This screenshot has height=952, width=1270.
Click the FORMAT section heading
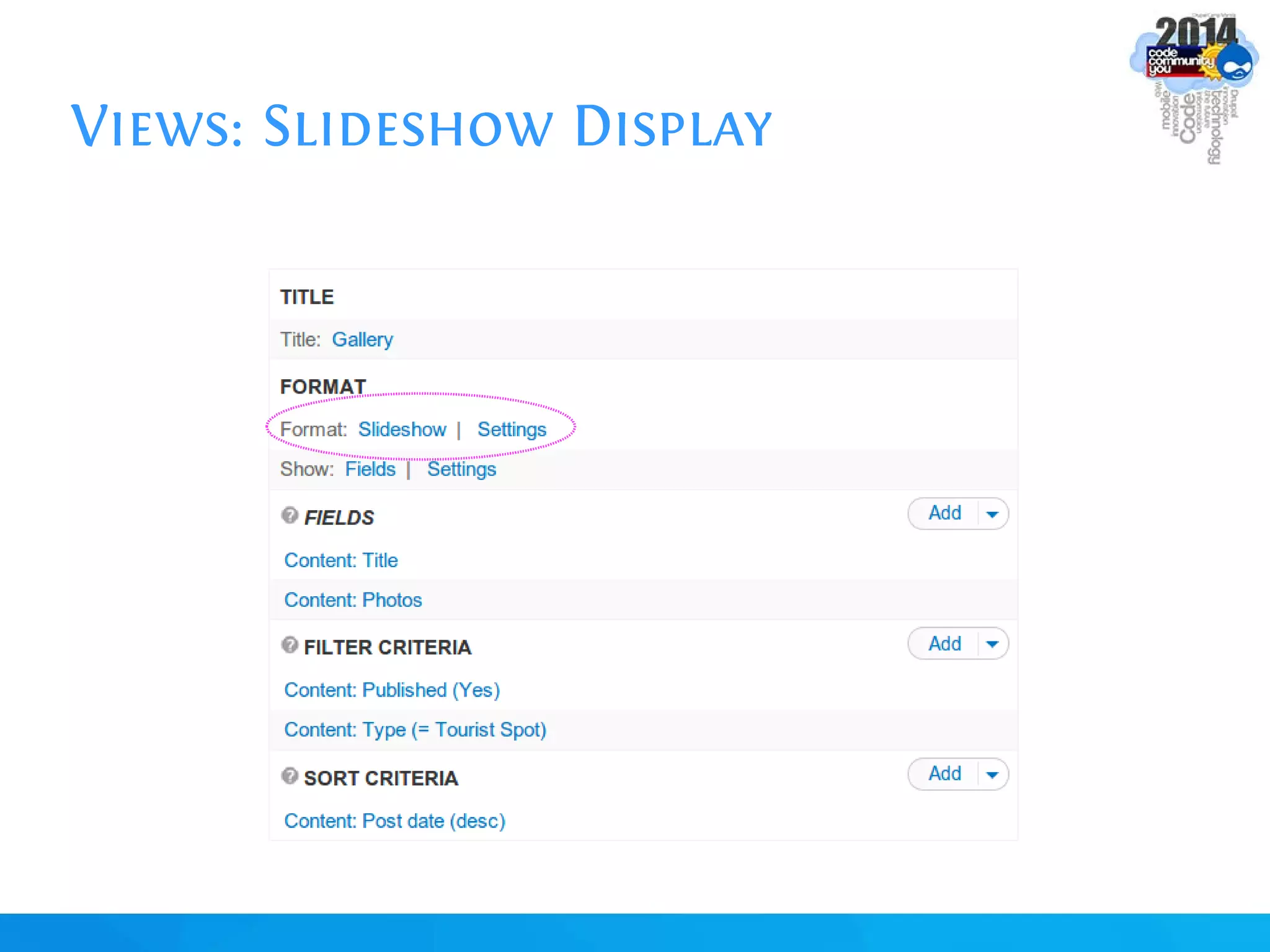[323, 387]
